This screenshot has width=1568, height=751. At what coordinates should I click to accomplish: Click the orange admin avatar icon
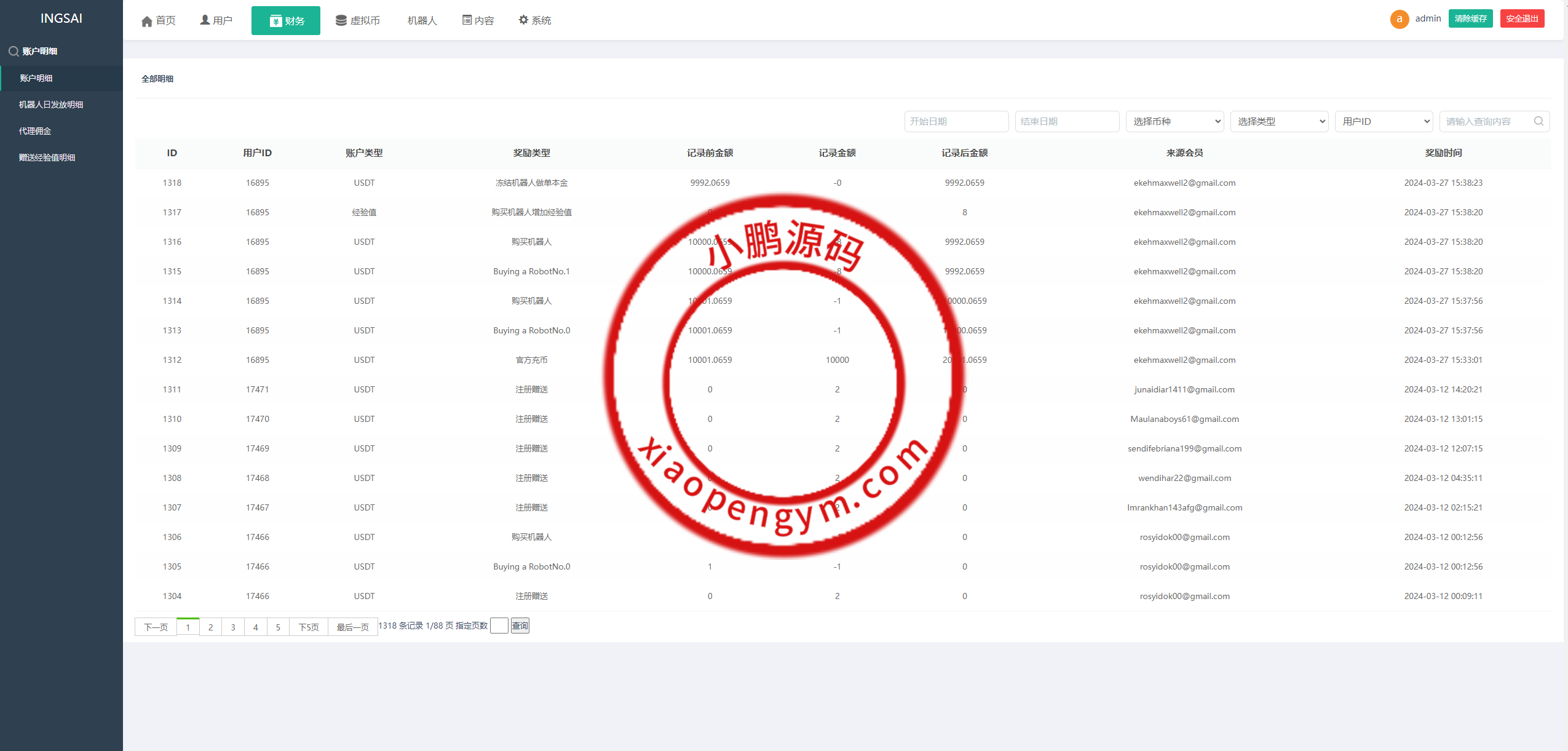click(1399, 19)
